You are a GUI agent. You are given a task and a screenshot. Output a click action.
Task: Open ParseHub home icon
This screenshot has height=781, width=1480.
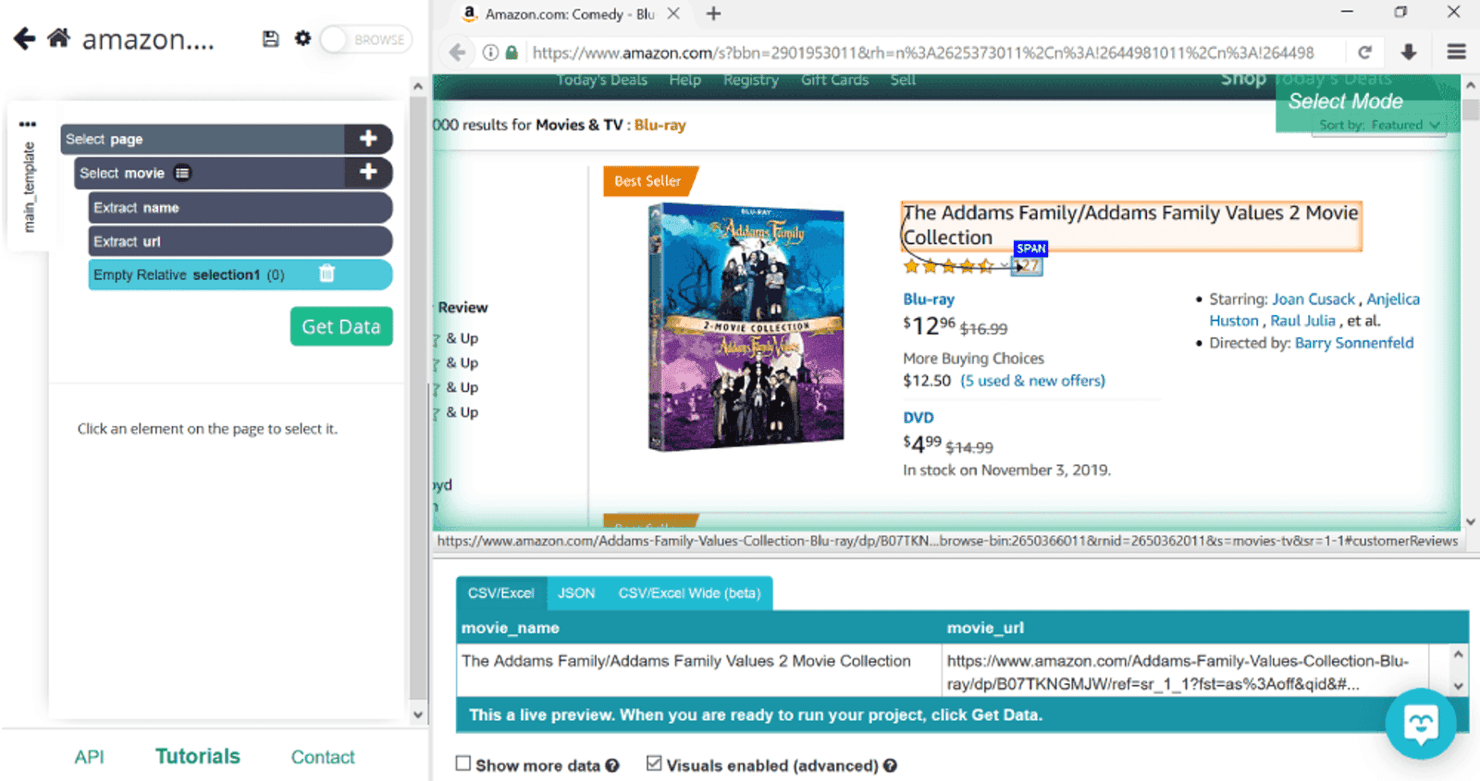pos(58,38)
